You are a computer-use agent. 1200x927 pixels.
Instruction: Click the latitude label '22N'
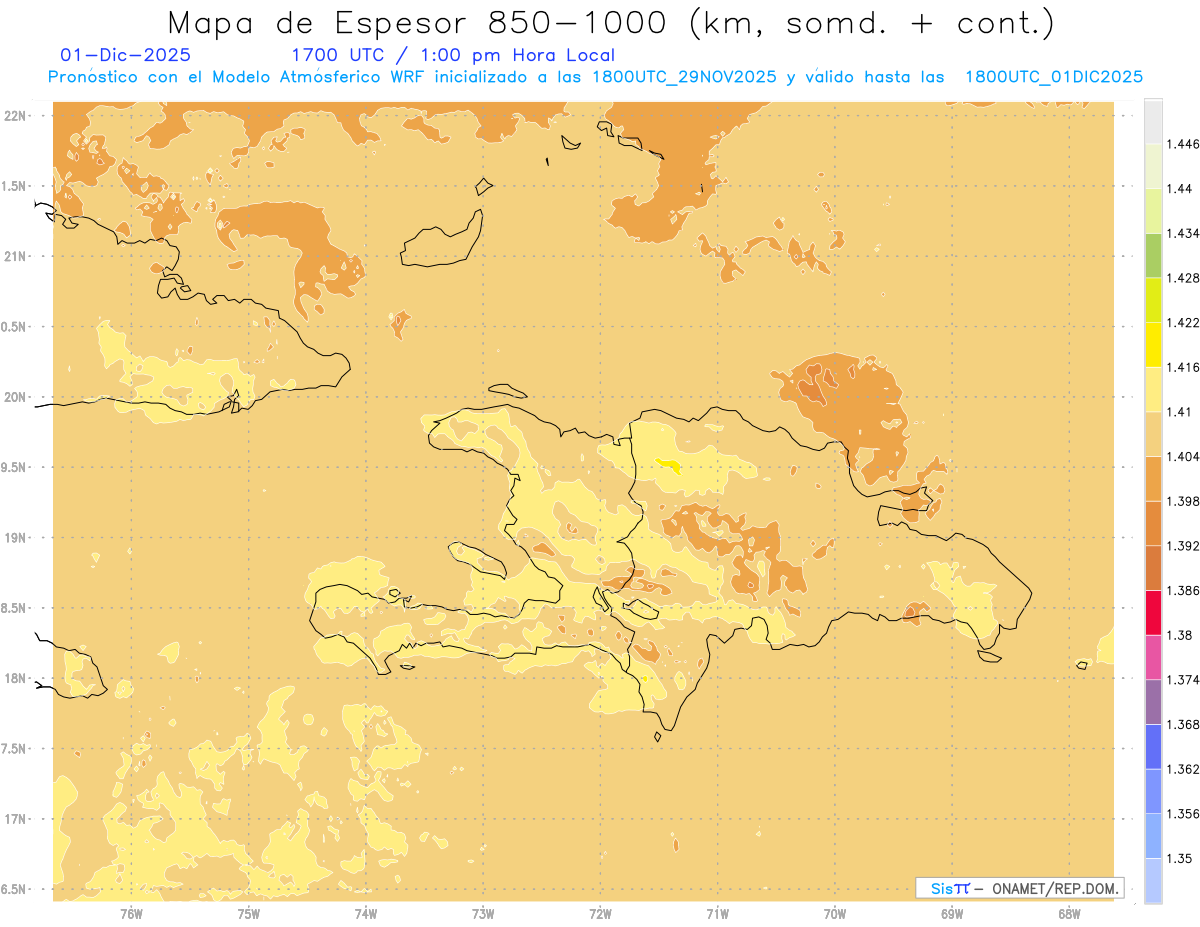click(16, 115)
